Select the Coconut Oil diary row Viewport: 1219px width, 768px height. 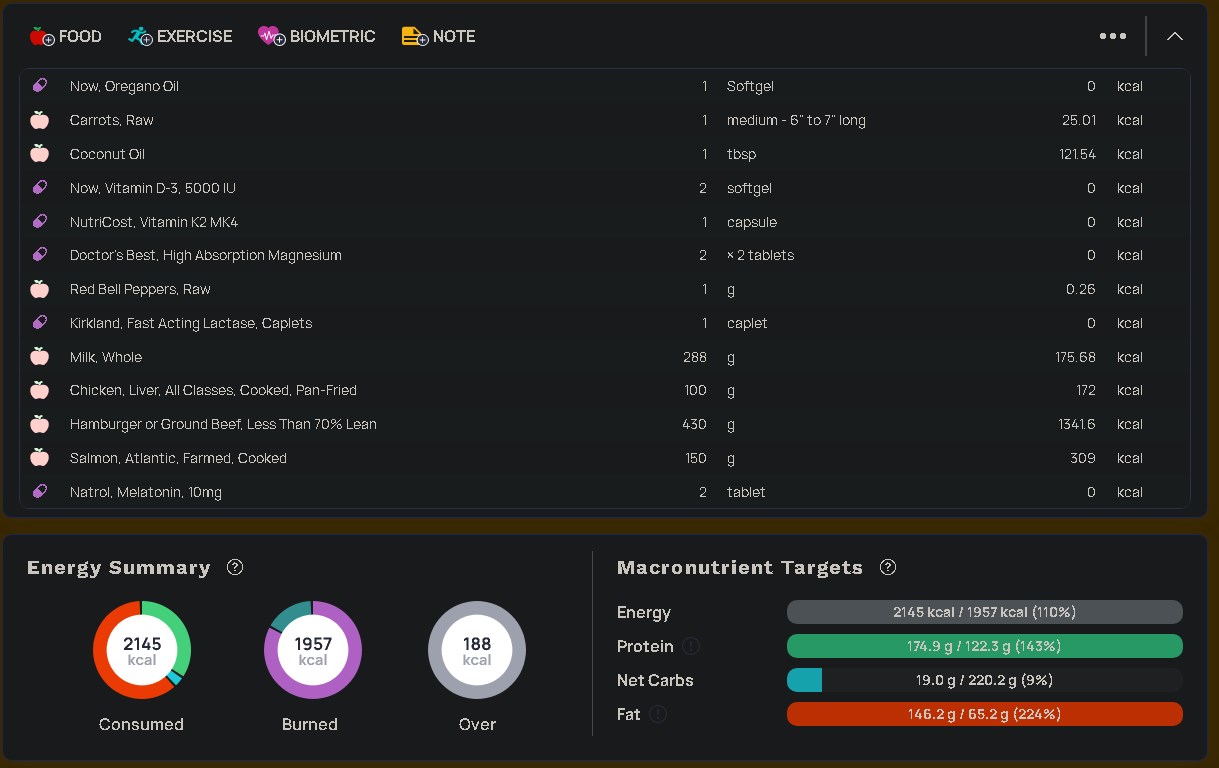click(605, 154)
